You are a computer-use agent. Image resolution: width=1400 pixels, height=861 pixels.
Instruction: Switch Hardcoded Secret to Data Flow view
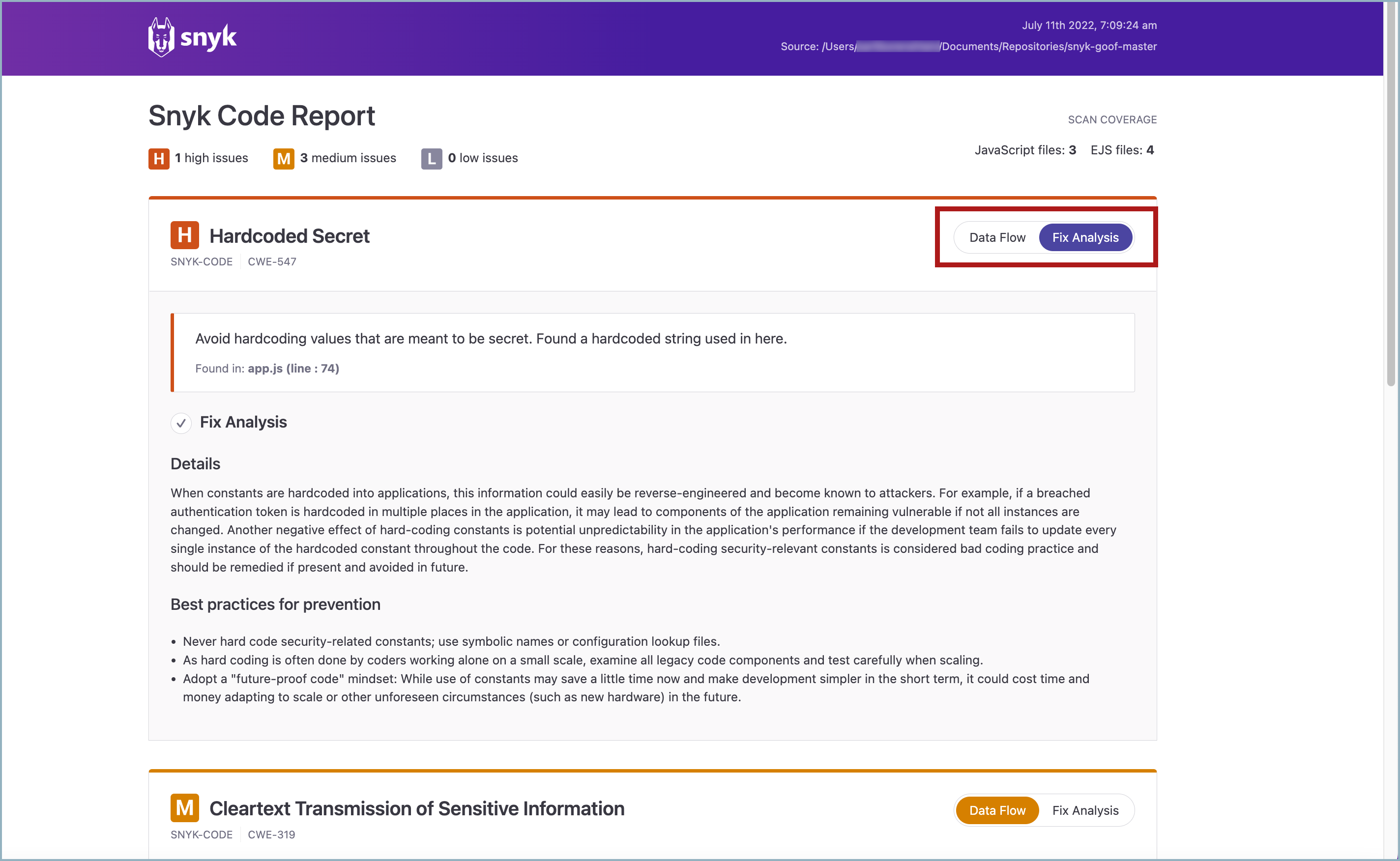(x=997, y=237)
